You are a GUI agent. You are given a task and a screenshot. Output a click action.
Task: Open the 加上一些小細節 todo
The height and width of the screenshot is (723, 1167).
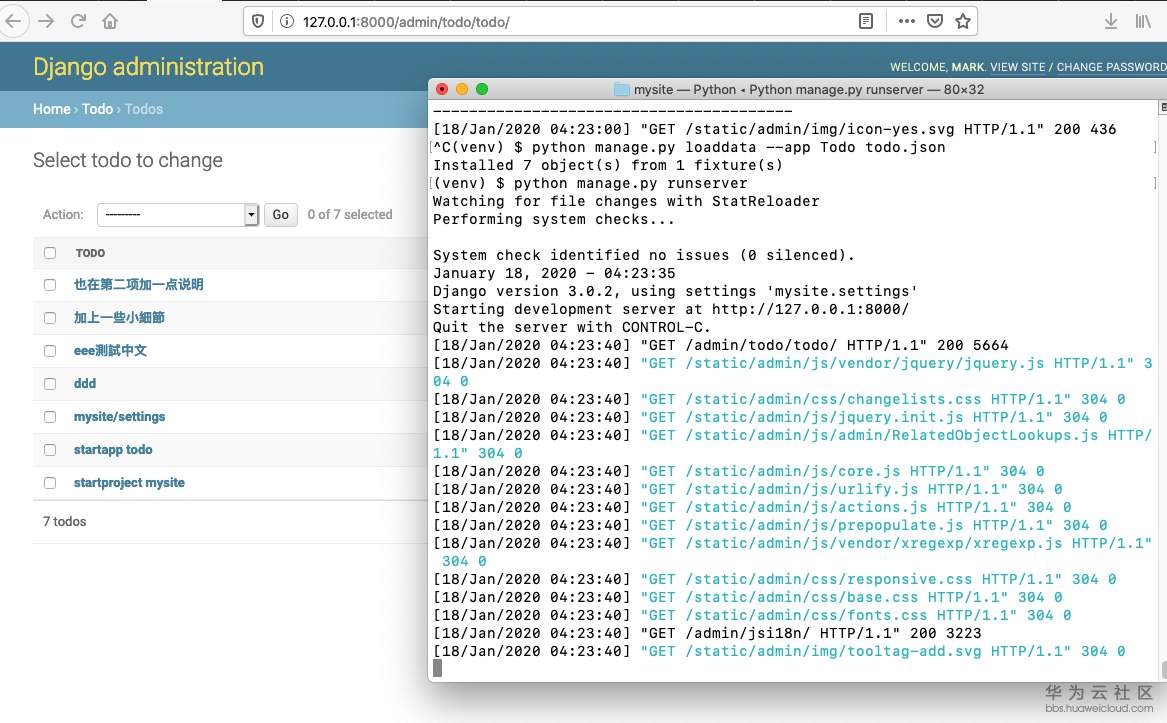pyautogui.click(x=119, y=317)
